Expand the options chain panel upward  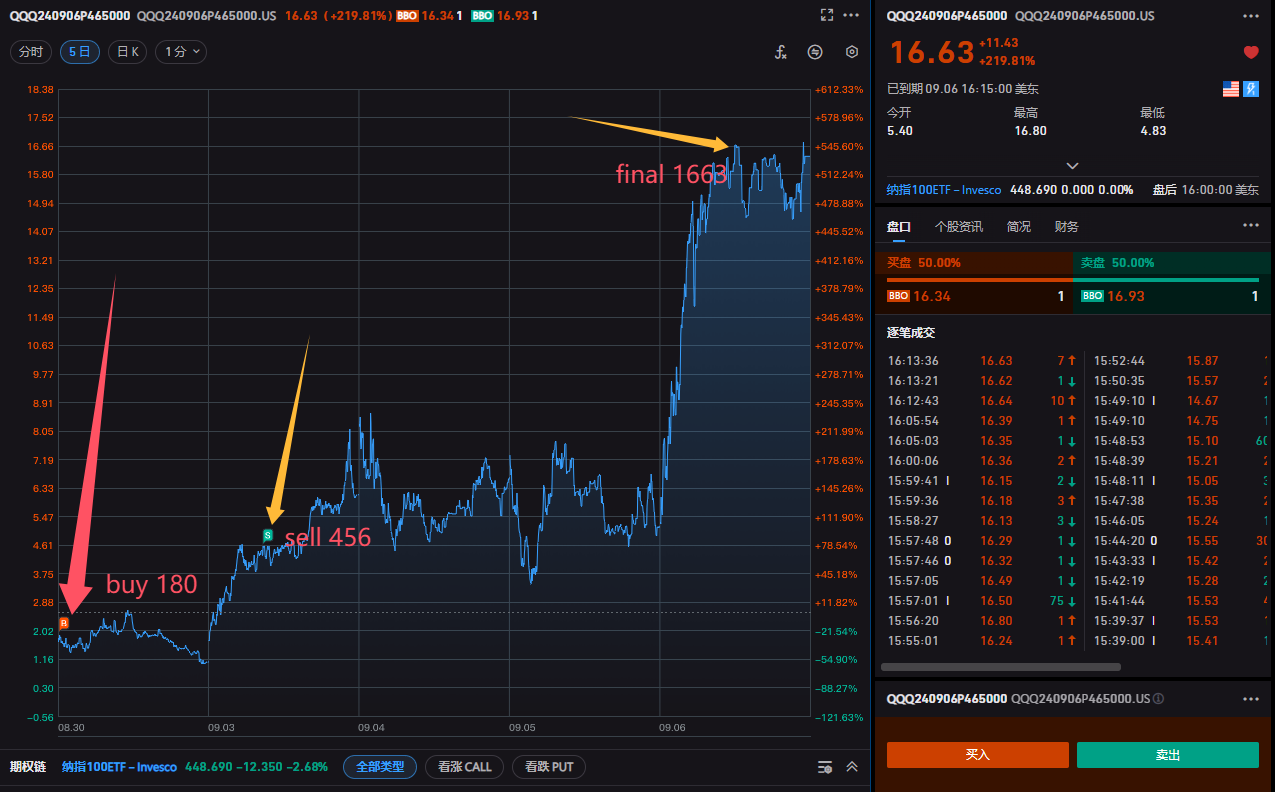point(852,767)
